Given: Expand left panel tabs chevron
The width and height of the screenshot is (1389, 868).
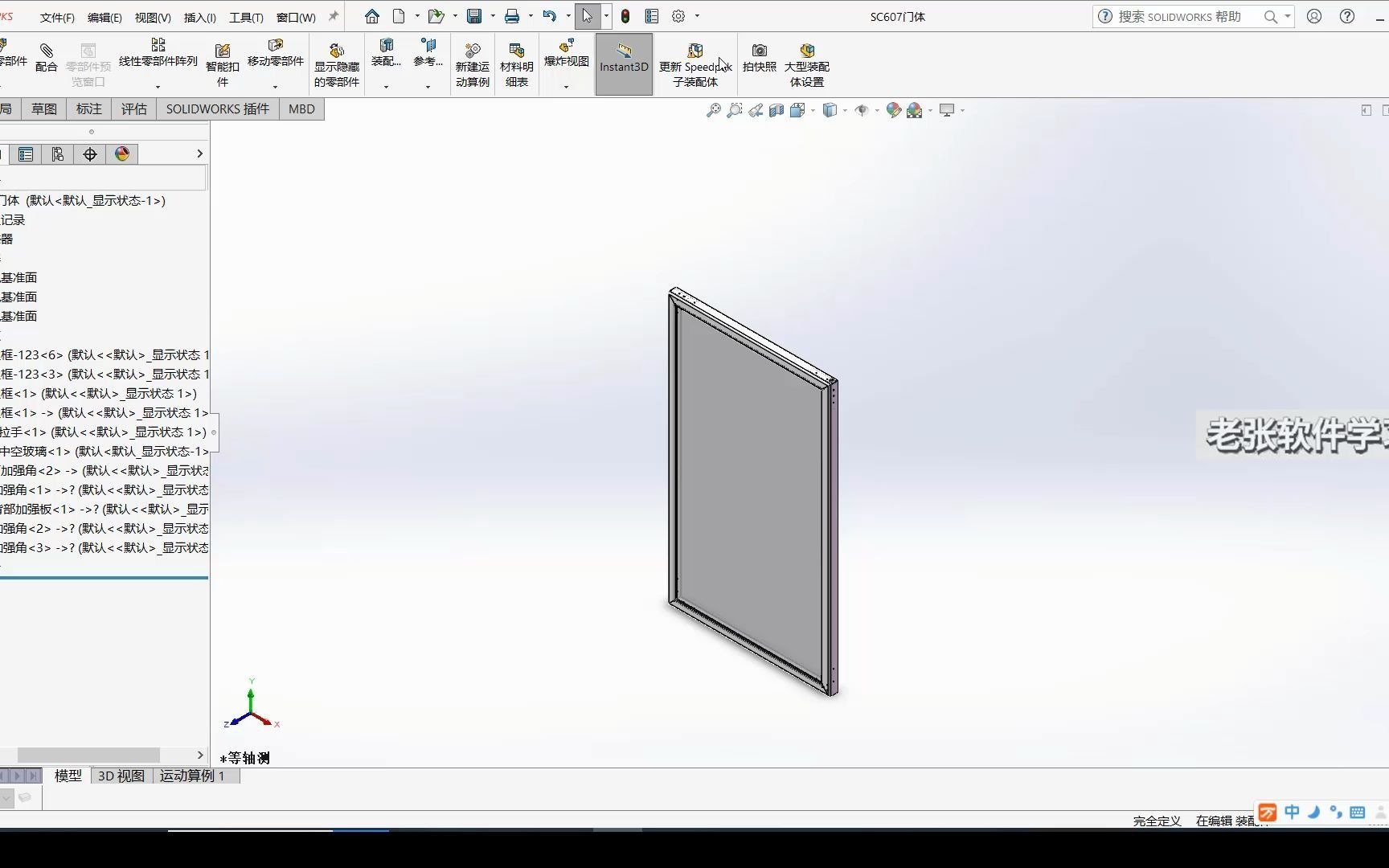Looking at the screenshot, I should tap(199, 154).
